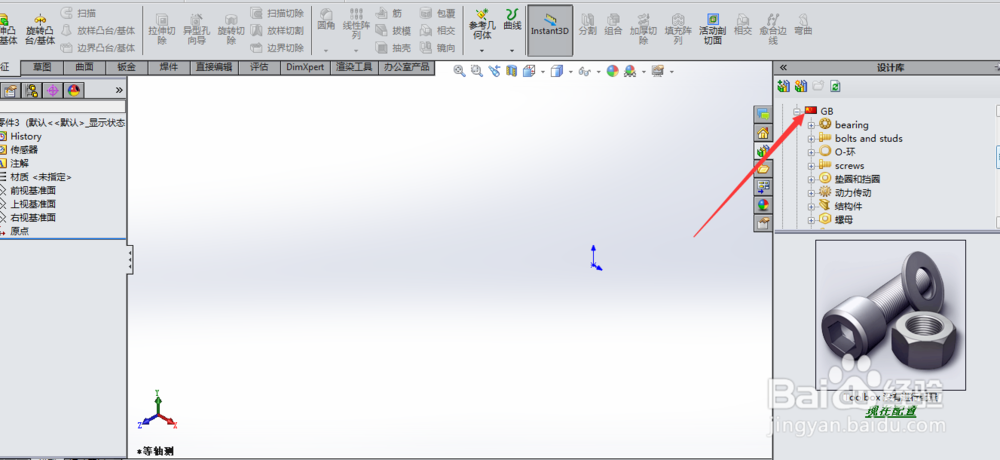
Task: Click the design library Refresh icon
Action: [x=835, y=85]
